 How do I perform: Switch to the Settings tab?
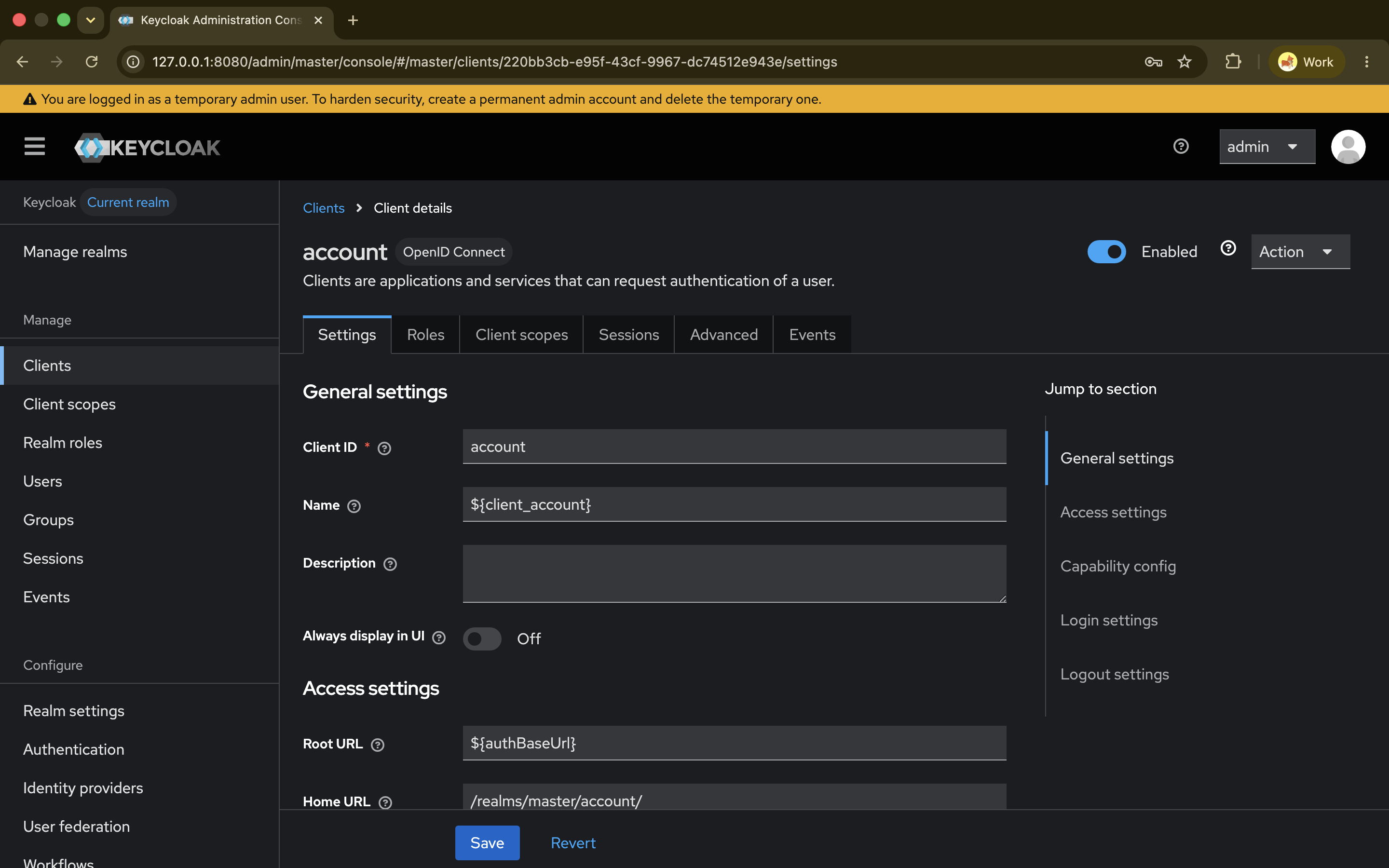pos(347,335)
